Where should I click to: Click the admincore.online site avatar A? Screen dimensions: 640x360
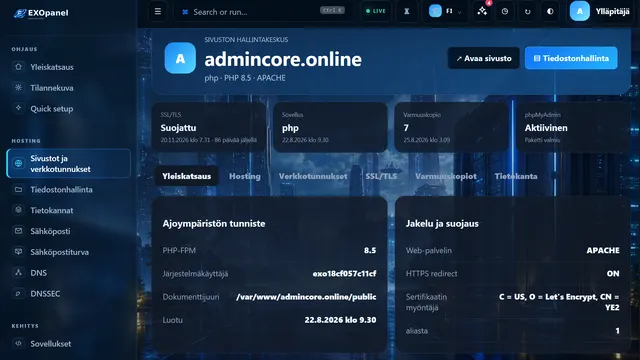click(180, 58)
